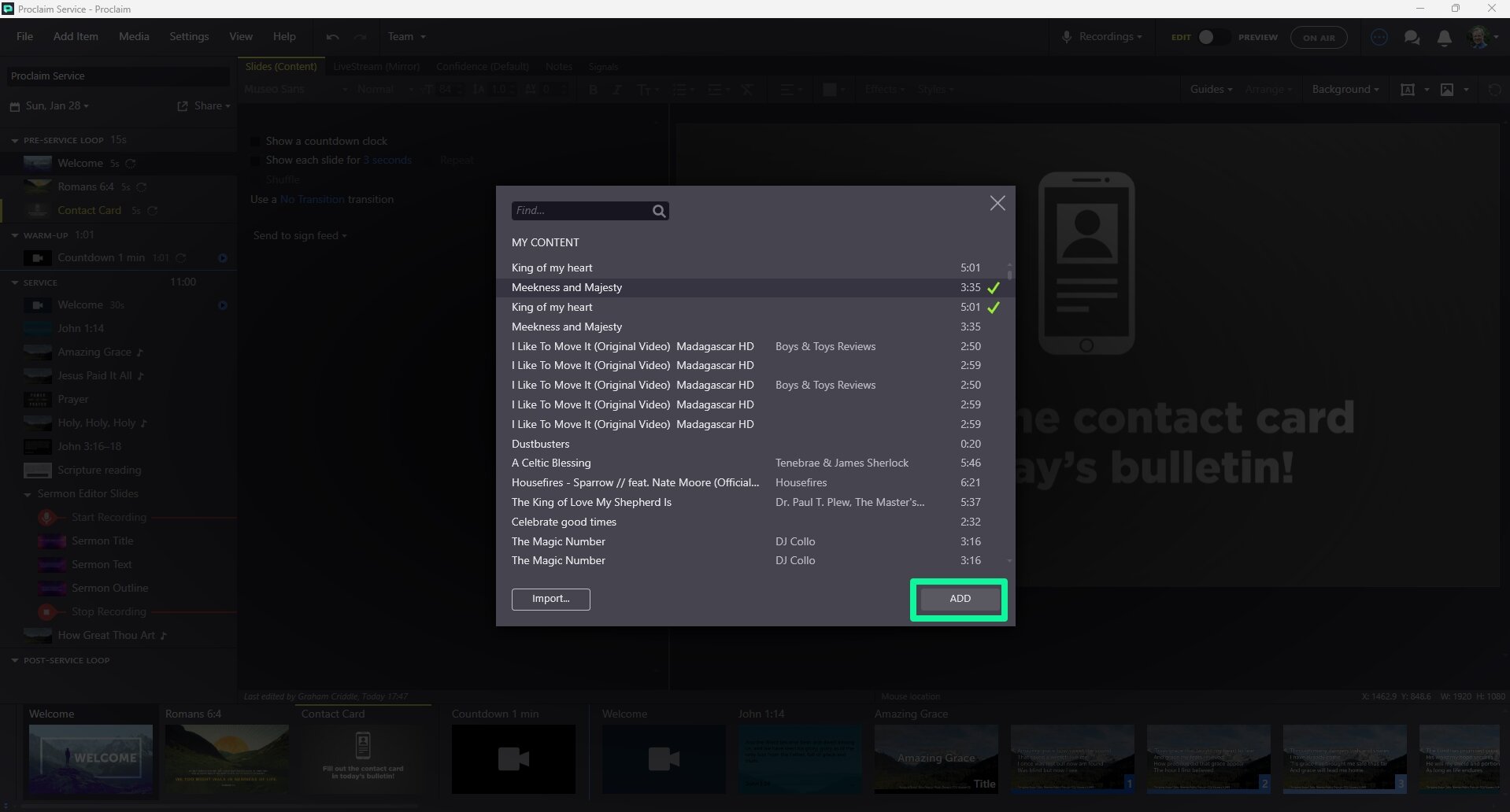Type in the Find search field
Image resolution: width=1510 pixels, height=812 pixels.
coord(583,210)
